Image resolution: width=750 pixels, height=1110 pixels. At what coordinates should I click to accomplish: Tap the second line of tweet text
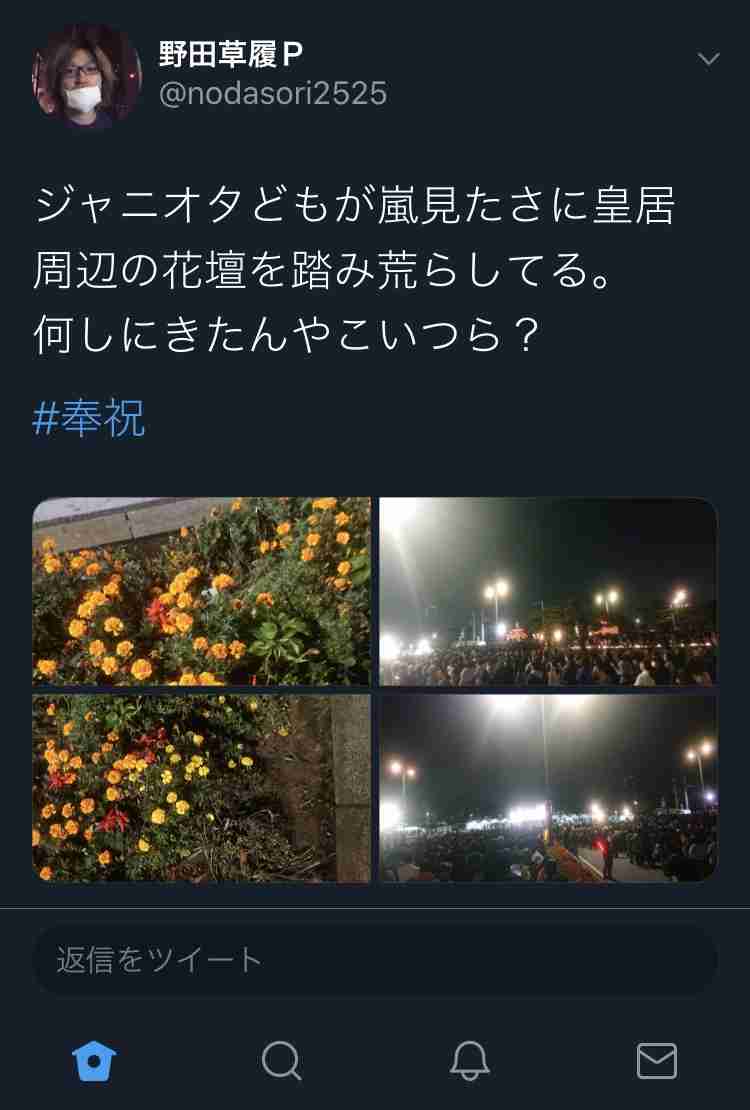pos(322,270)
